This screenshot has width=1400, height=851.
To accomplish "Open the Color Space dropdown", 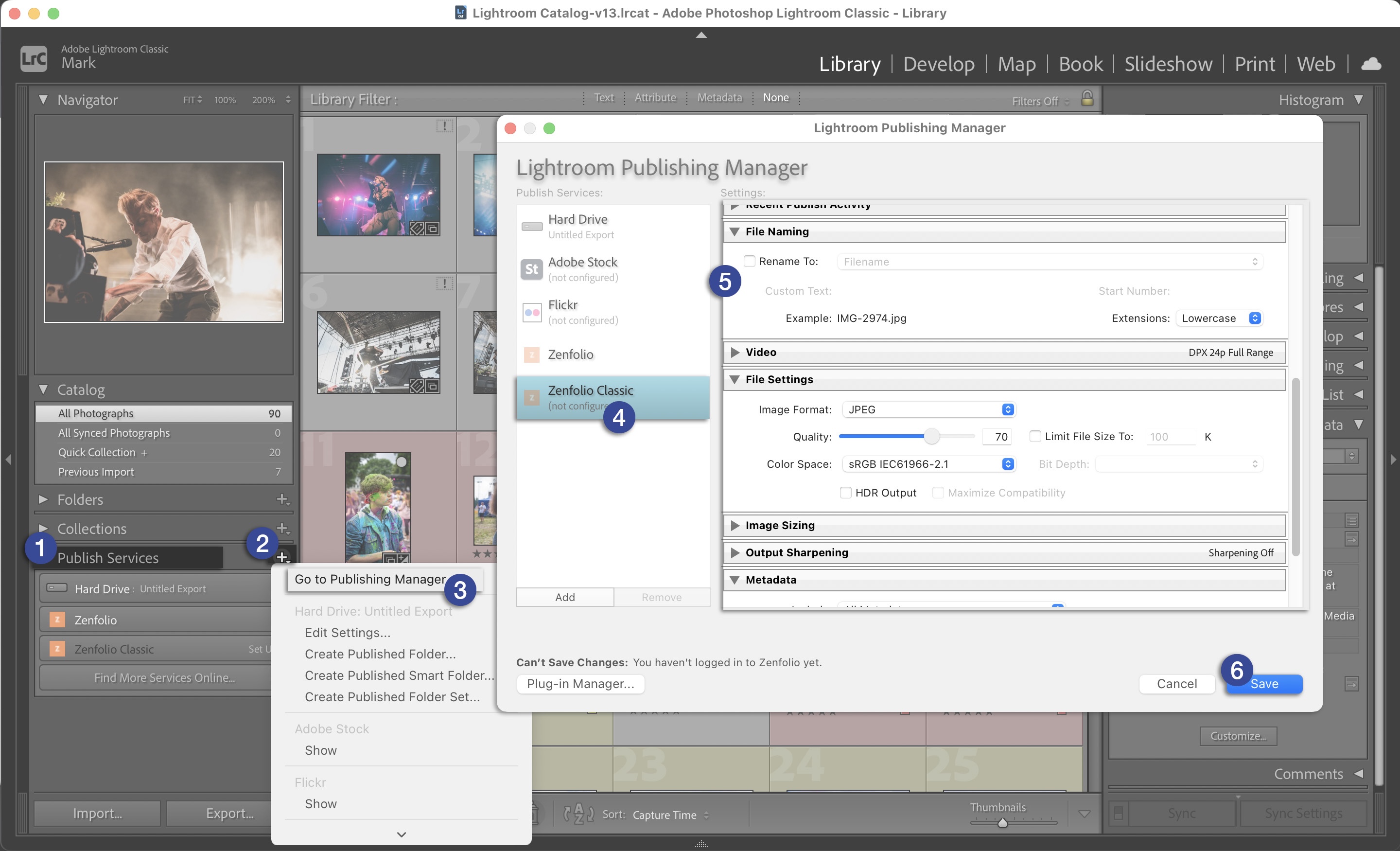I will 929,464.
